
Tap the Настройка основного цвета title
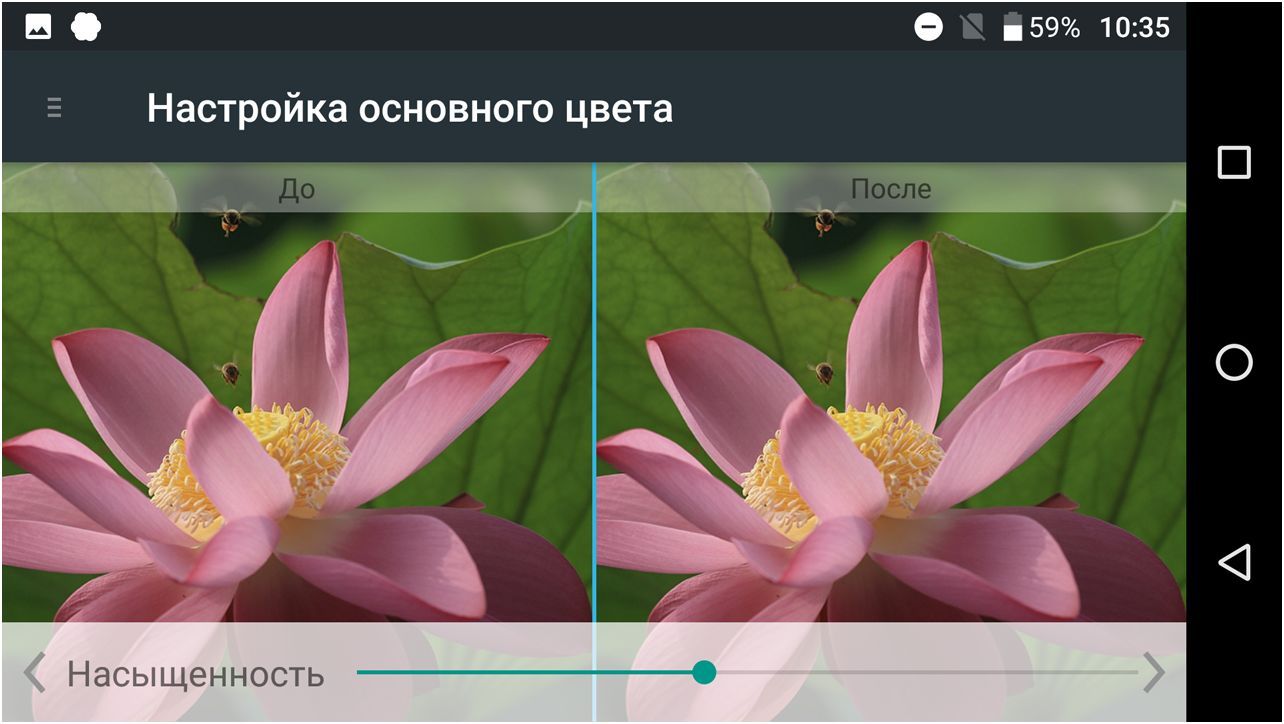(x=410, y=107)
